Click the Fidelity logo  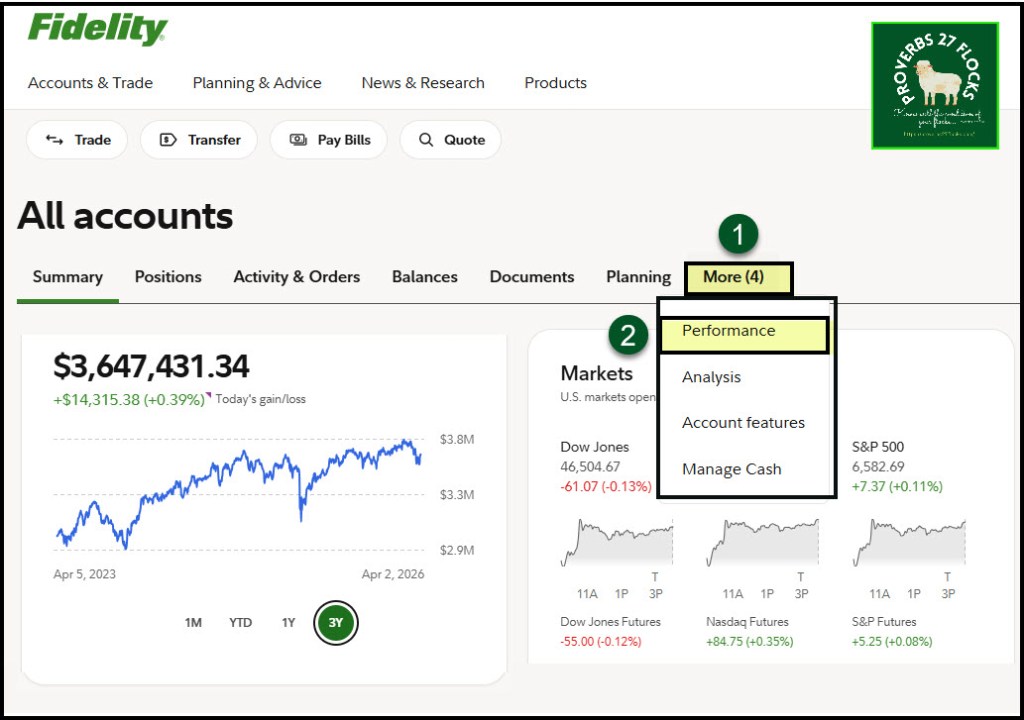pos(97,29)
